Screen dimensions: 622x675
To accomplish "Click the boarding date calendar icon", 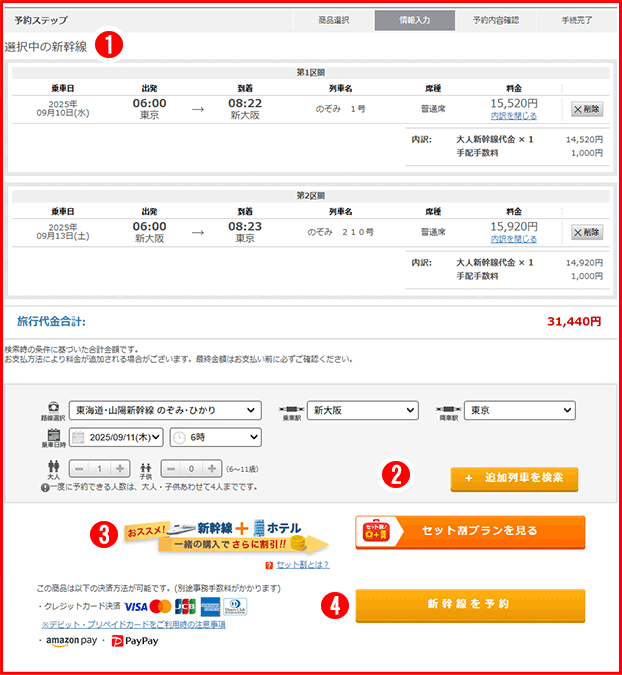I will coord(54,435).
